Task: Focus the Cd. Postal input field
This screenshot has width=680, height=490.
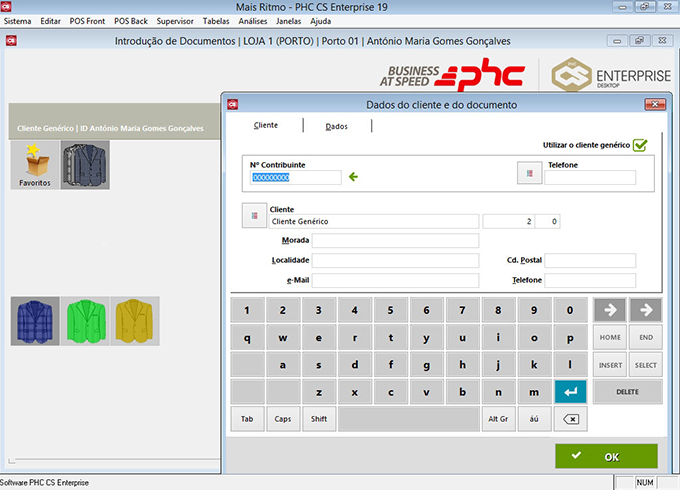Action: coord(590,261)
